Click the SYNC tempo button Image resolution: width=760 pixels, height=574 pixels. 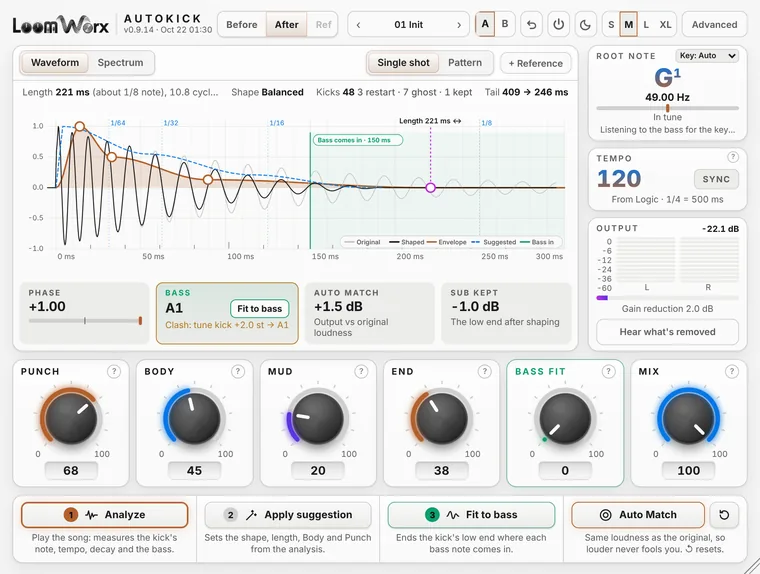[x=716, y=179]
